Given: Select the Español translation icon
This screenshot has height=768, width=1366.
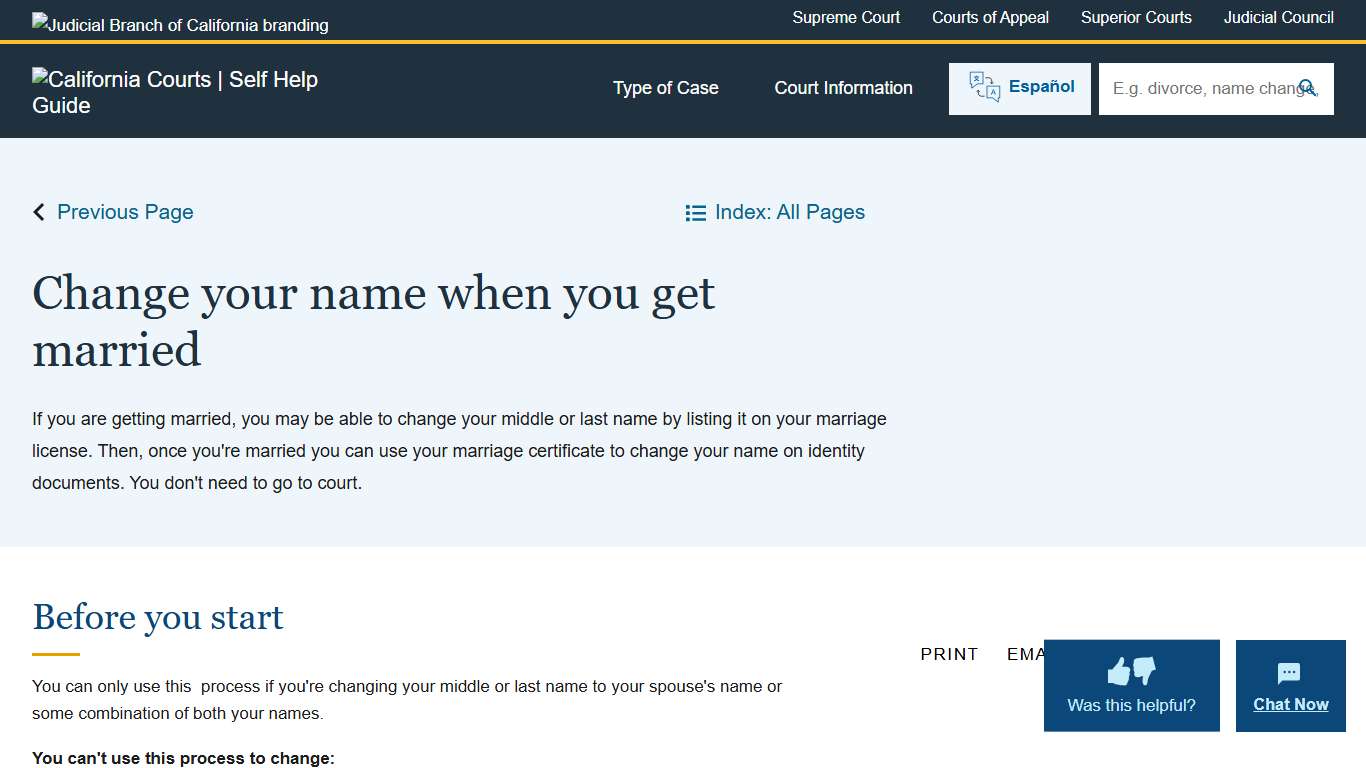Looking at the screenshot, I should [x=984, y=86].
